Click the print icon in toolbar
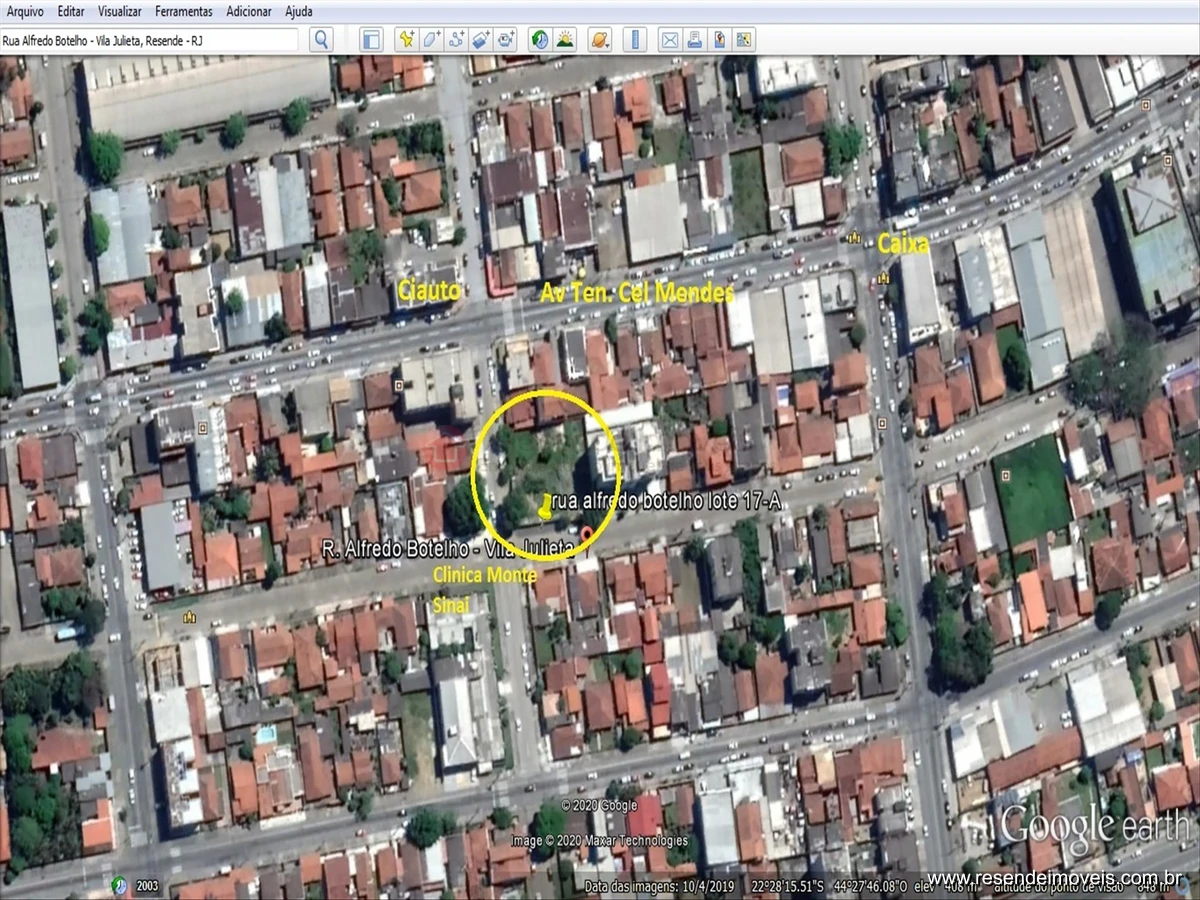The image size is (1200, 900). 694,40
